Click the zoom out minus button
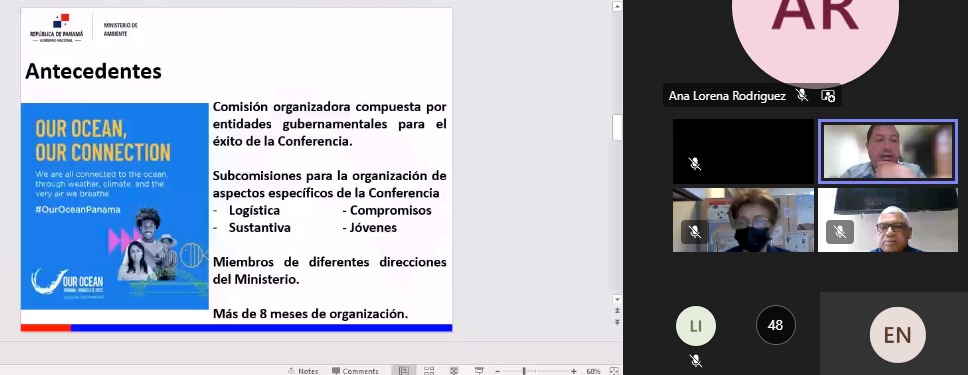This screenshot has height=375, width=968. click(x=498, y=371)
